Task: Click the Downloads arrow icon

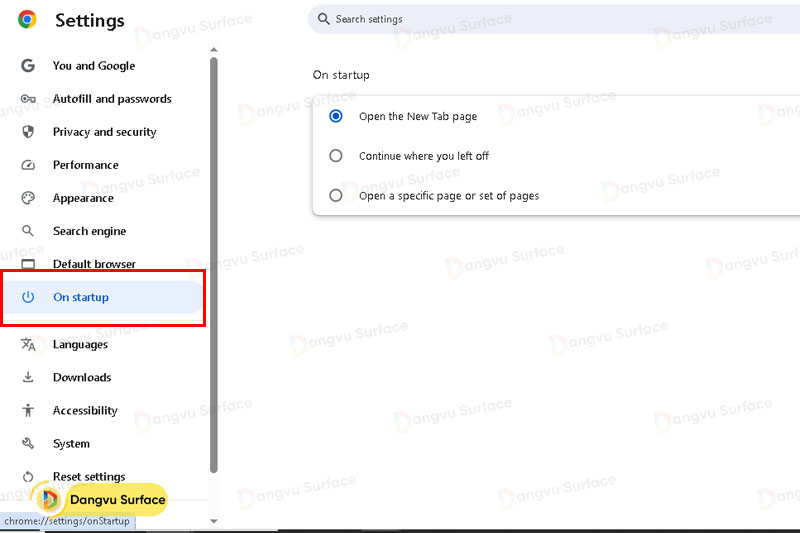Action: click(x=28, y=378)
